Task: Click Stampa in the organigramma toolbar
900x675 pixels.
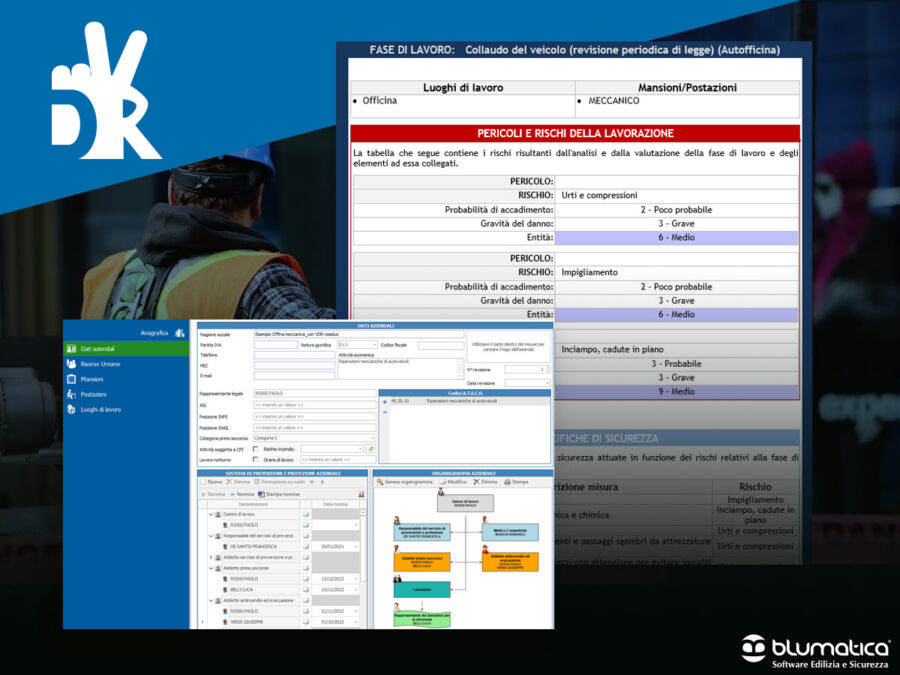Action: (516, 482)
